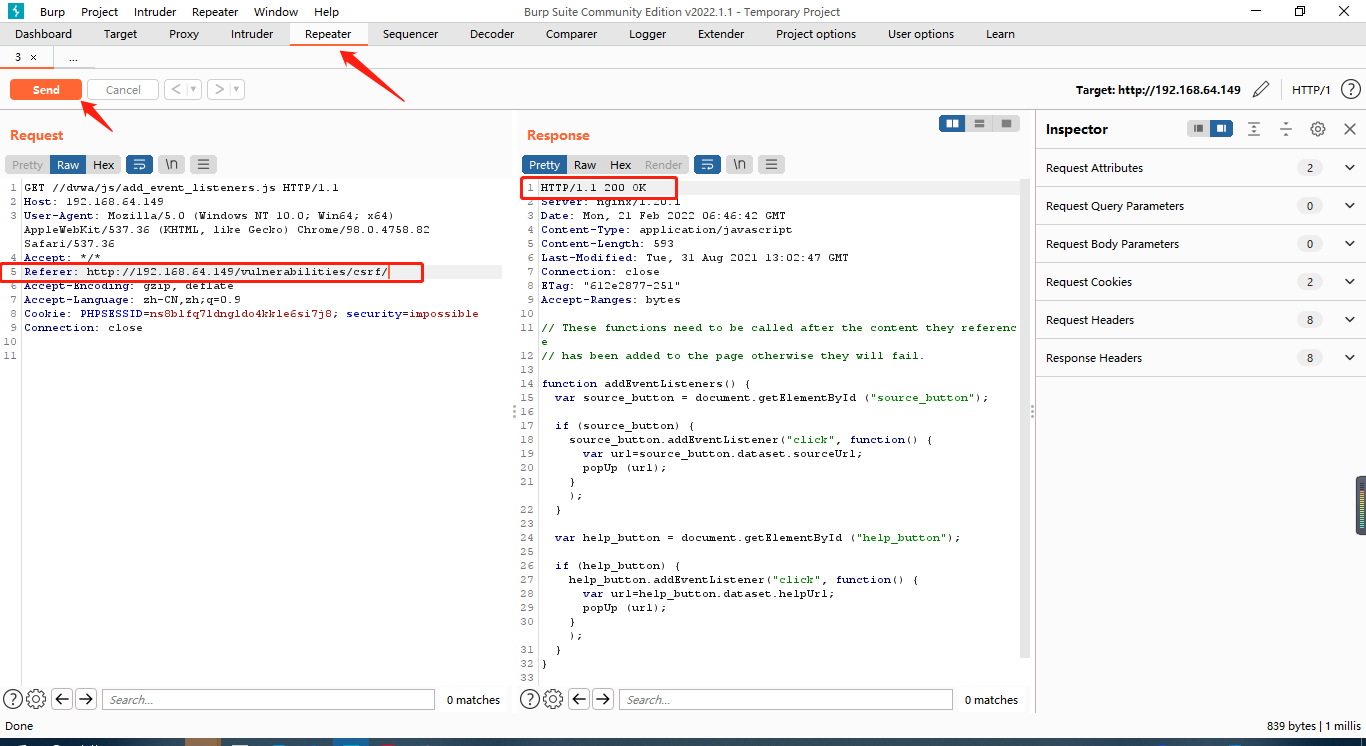Select side-by-side request/response layout
The image size is (1366, 746).
[953, 123]
